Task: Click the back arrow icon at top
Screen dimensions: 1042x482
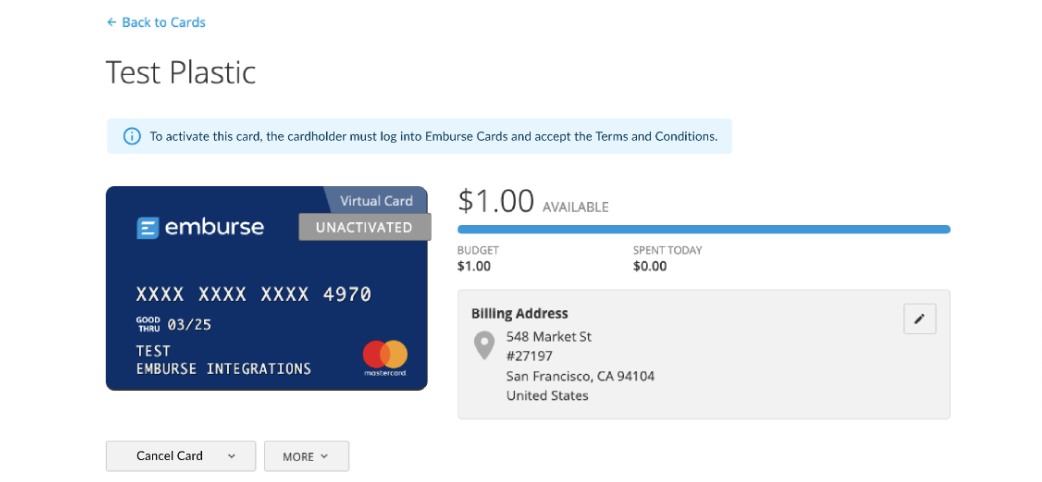Action: (x=111, y=22)
